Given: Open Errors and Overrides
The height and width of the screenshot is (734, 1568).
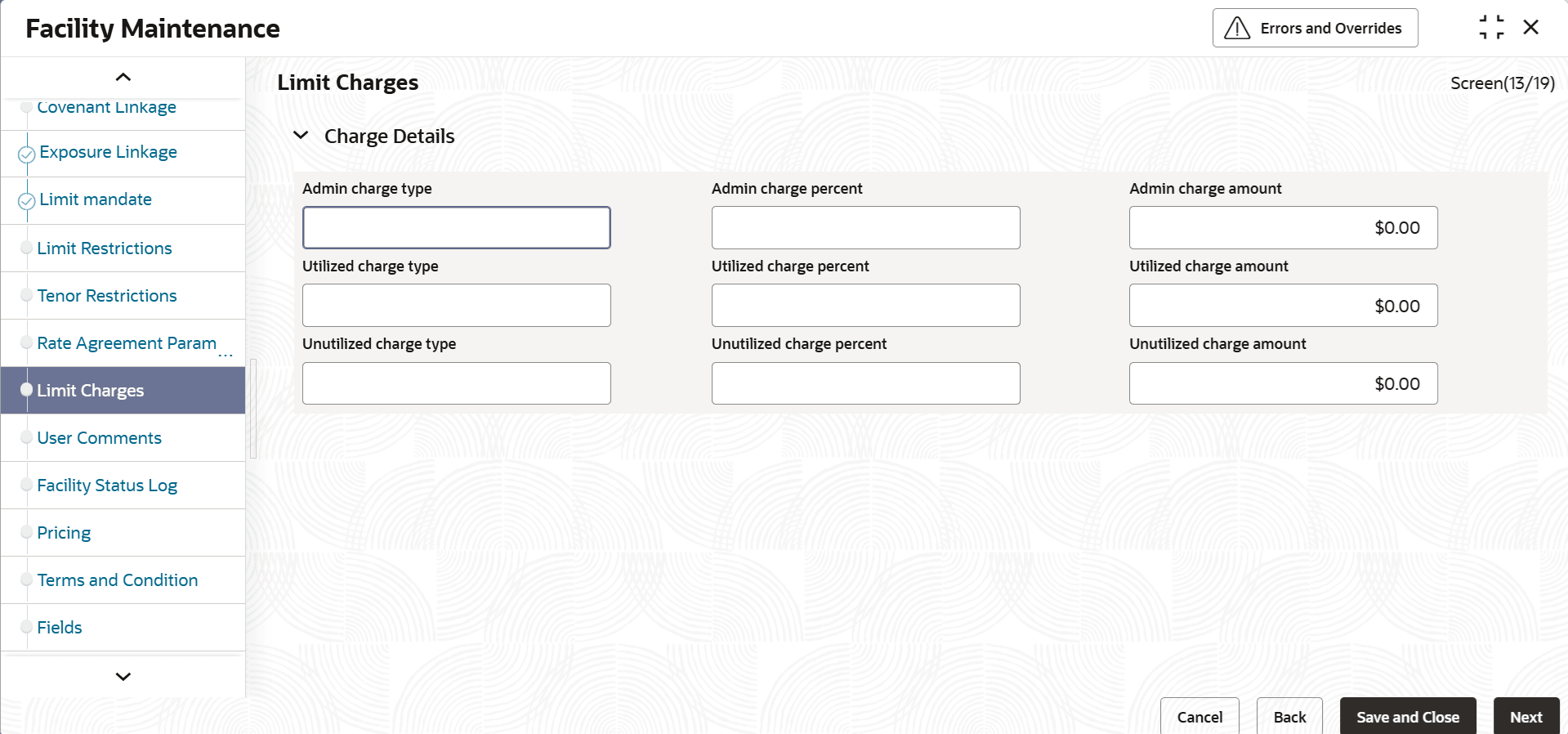Looking at the screenshot, I should pyautogui.click(x=1315, y=29).
